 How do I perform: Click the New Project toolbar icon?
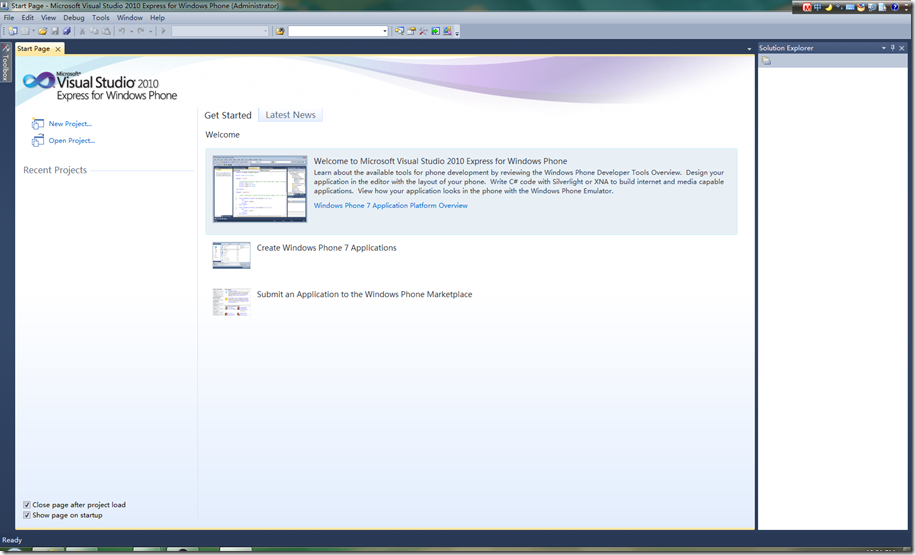point(12,31)
